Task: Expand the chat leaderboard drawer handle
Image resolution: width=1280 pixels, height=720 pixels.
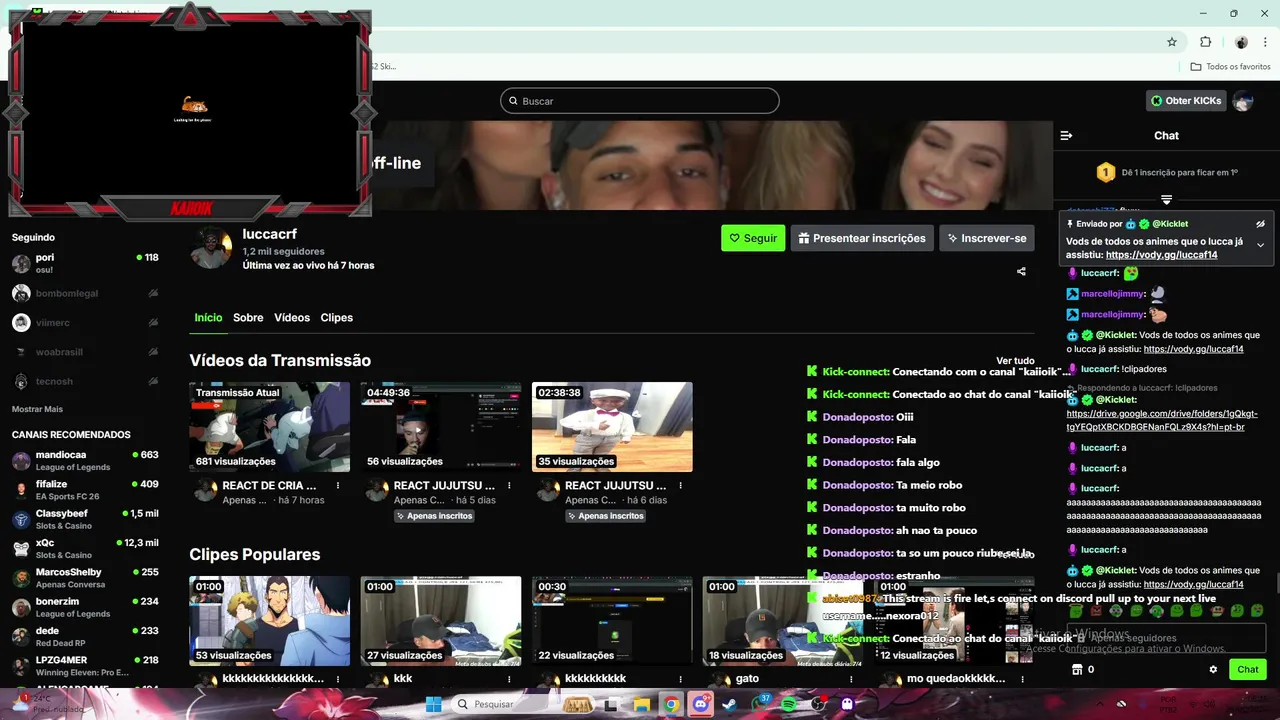Action: click(x=1166, y=200)
